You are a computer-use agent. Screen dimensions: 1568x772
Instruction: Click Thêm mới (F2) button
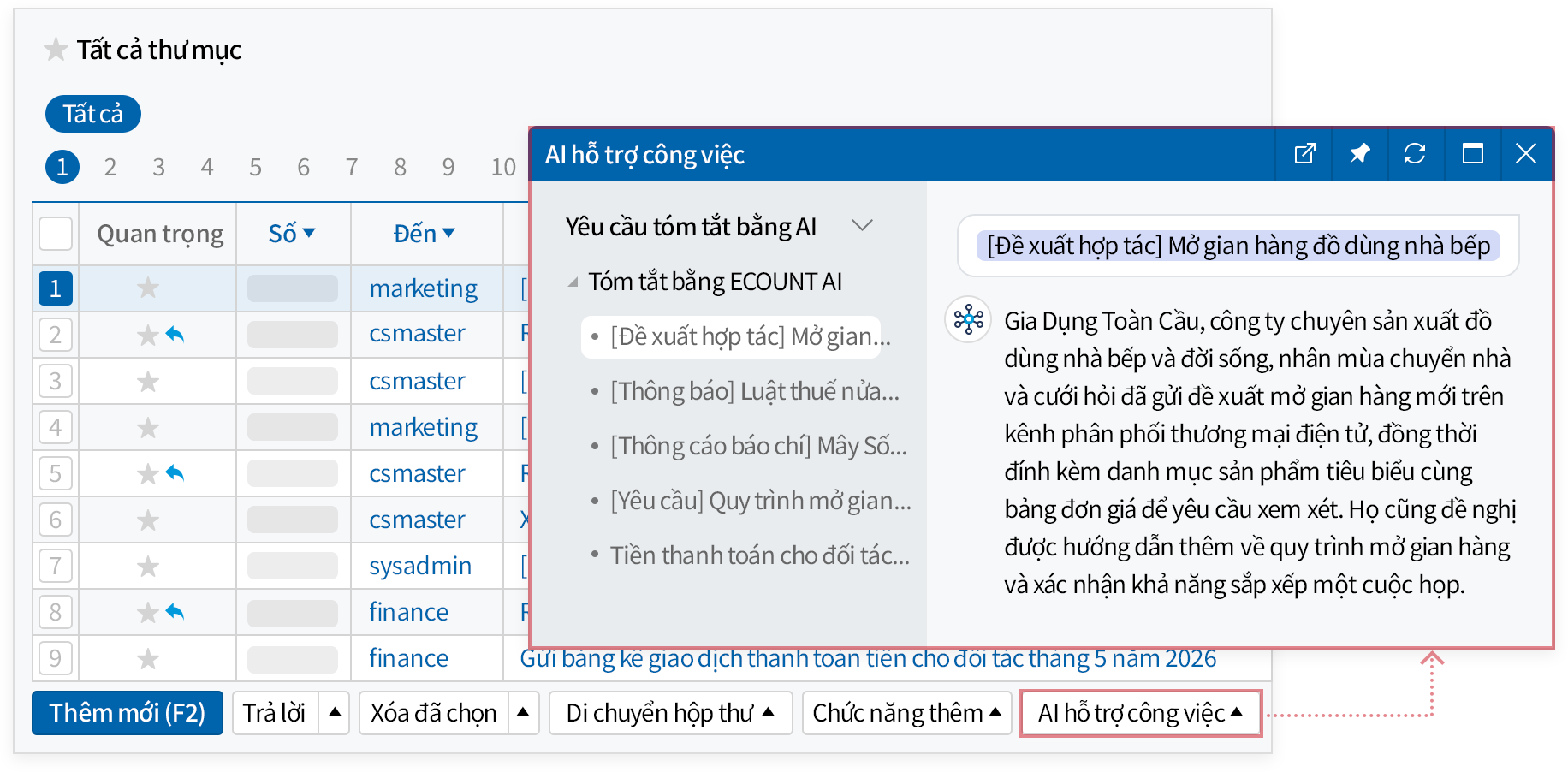coord(128,713)
